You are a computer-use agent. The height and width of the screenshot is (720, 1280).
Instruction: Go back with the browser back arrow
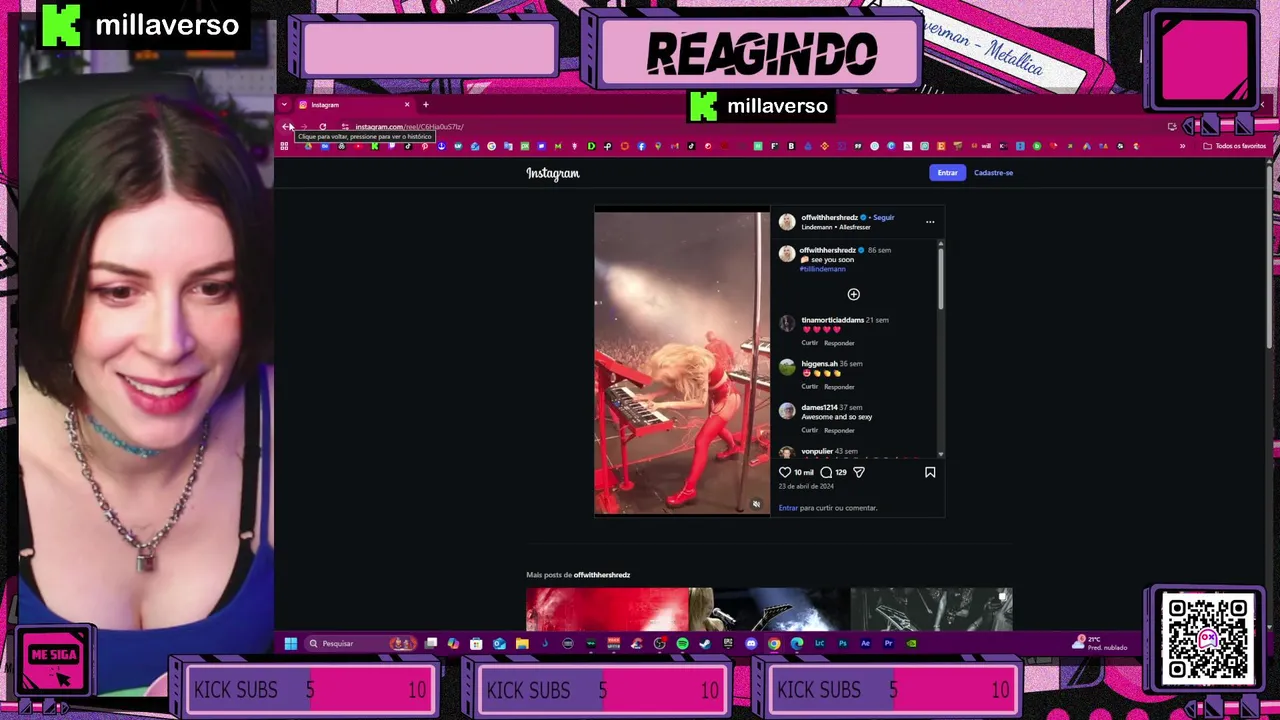pyautogui.click(x=287, y=127)
